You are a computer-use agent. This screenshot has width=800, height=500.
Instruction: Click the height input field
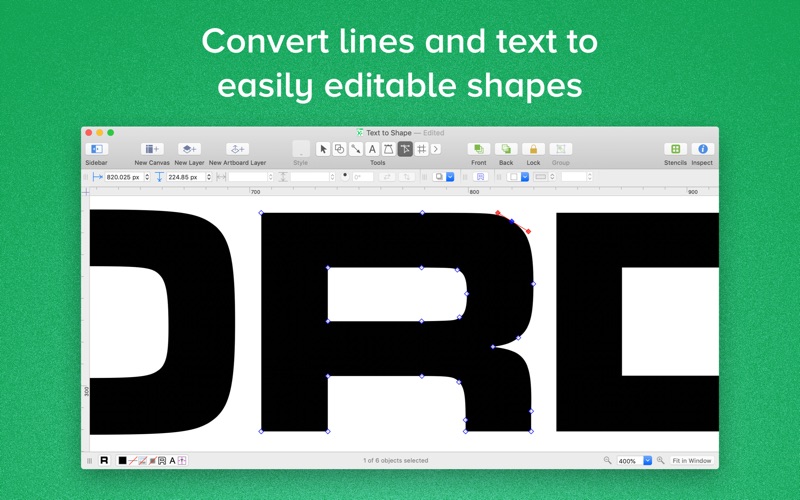310,177
